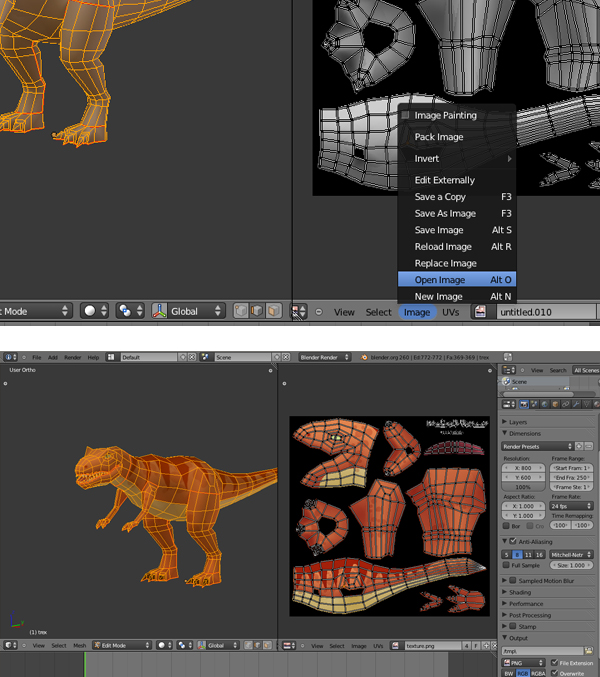Select the Constraints chain-link tab icon

565,405
